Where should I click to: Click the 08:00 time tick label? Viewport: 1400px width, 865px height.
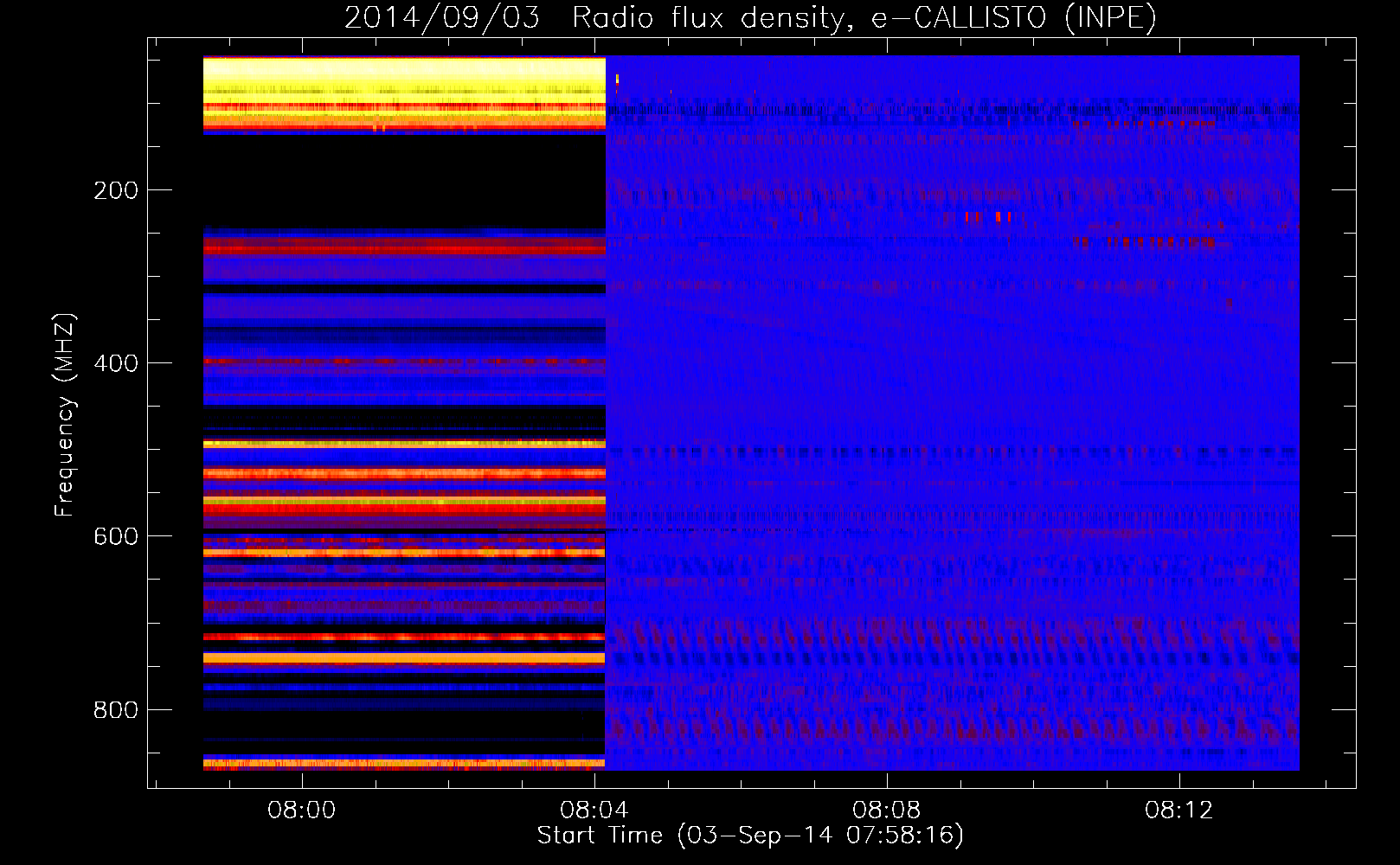(x=301, y=811)
